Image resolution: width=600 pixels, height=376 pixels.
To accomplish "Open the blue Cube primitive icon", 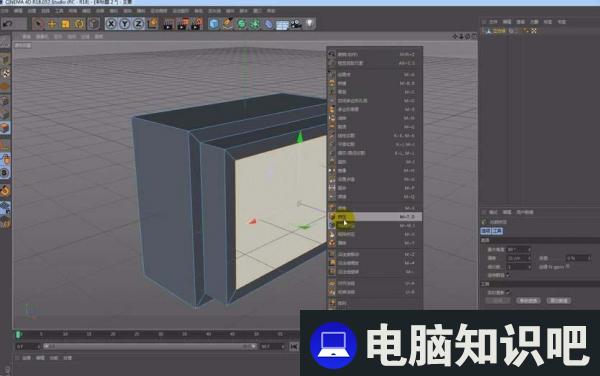I will (214, 24).
